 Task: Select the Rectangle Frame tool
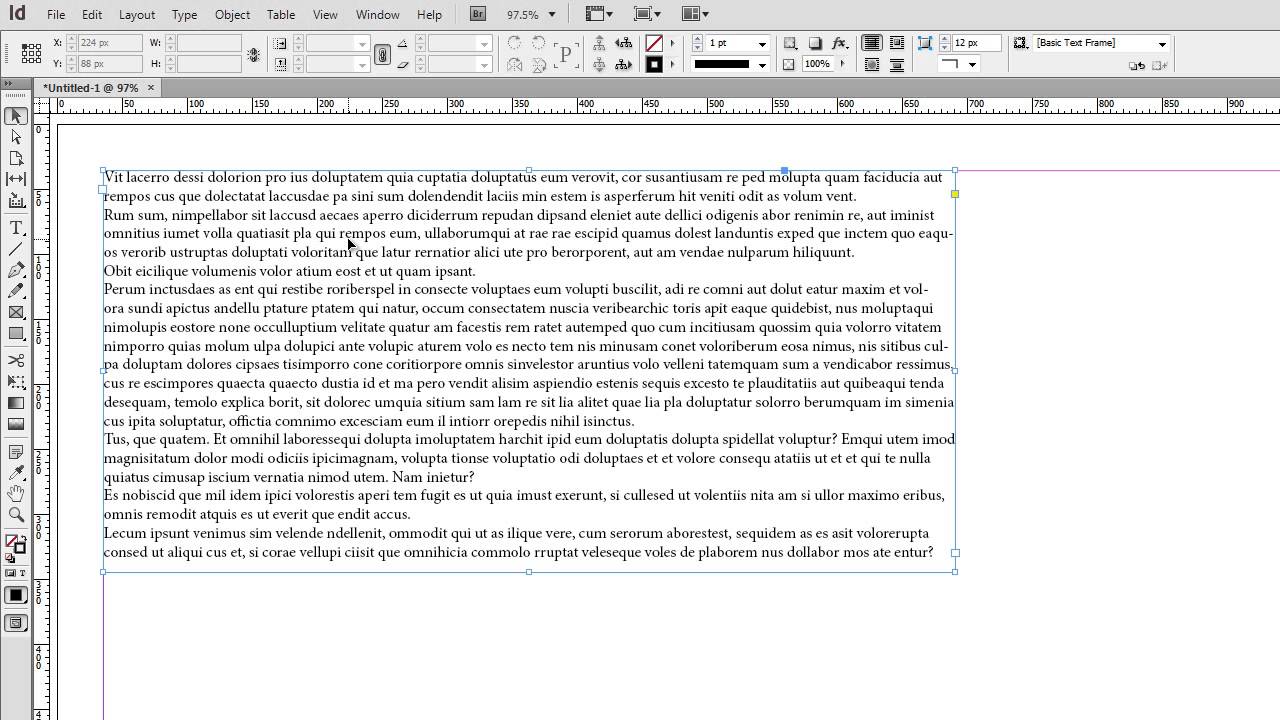16,312
